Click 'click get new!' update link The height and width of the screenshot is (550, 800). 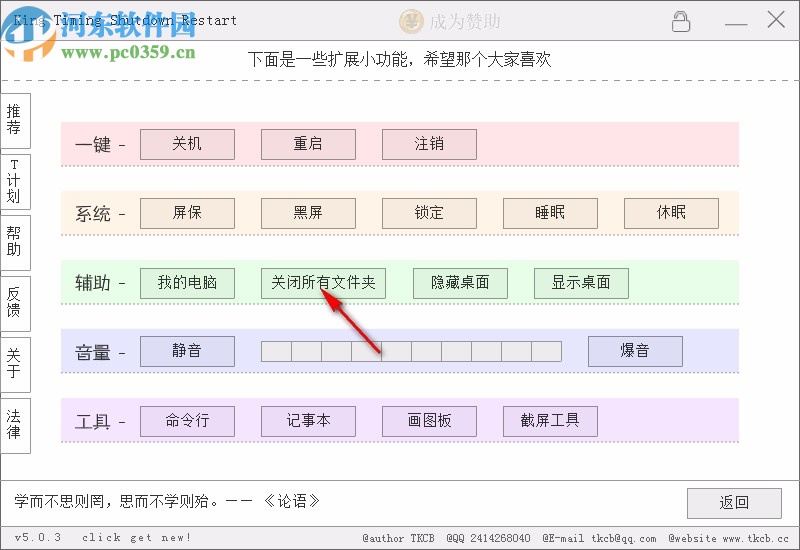pos(136,537)
